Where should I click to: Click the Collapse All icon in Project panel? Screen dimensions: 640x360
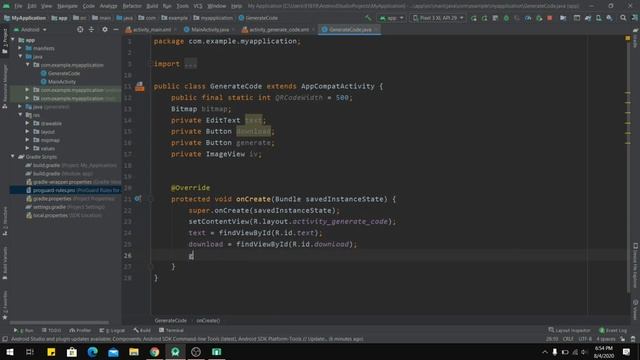point(91,29)
